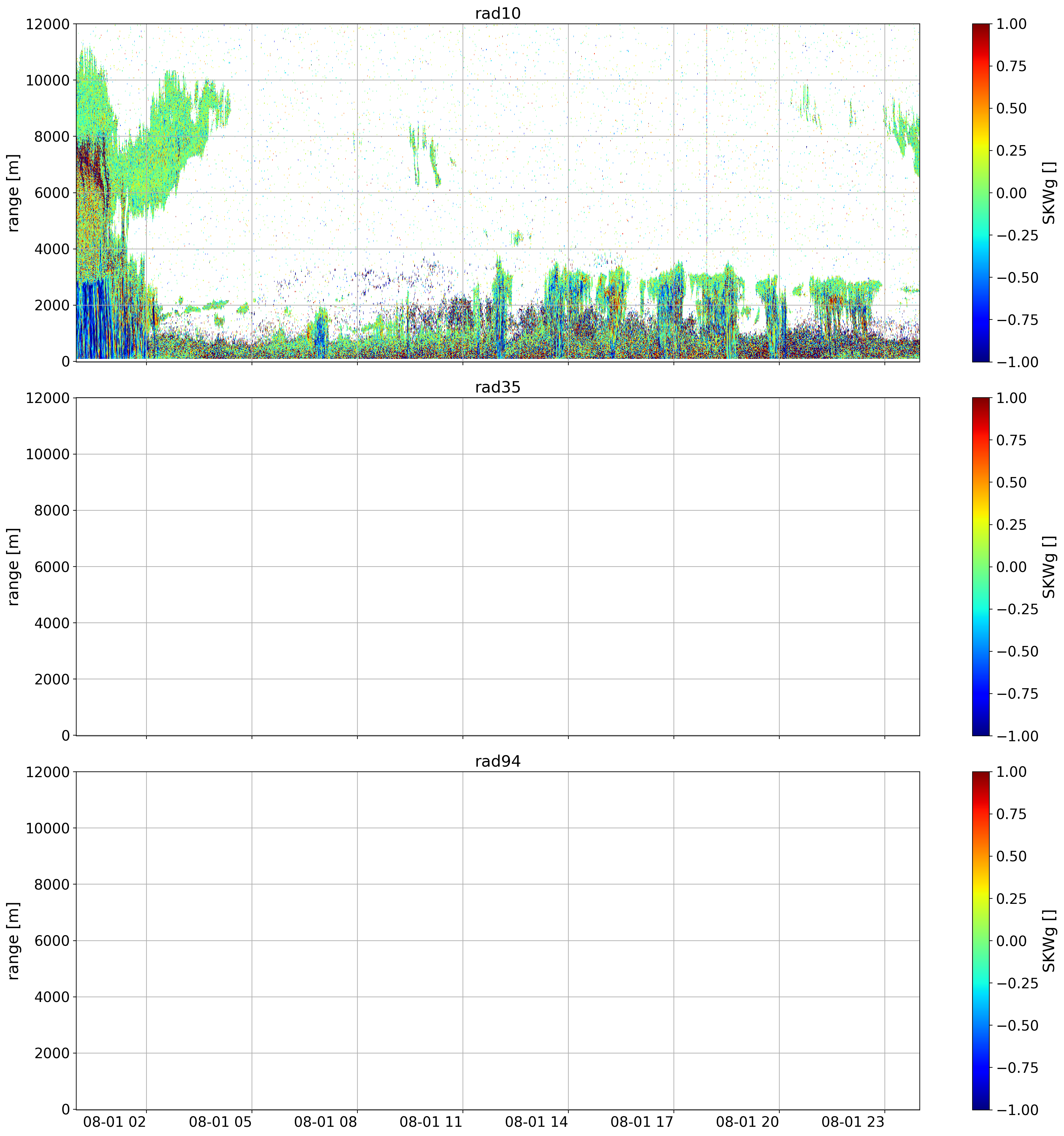
Task: Click the '08-01 08' time tick label
Action: [326, 1122]
